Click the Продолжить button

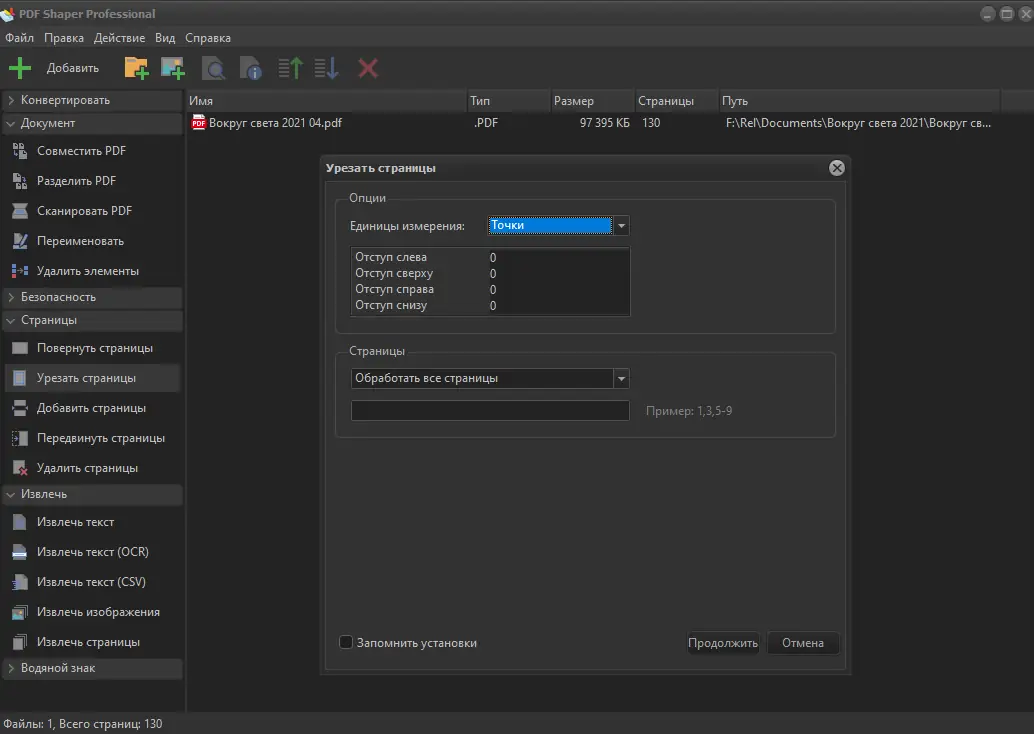click(x=722, y=643)
